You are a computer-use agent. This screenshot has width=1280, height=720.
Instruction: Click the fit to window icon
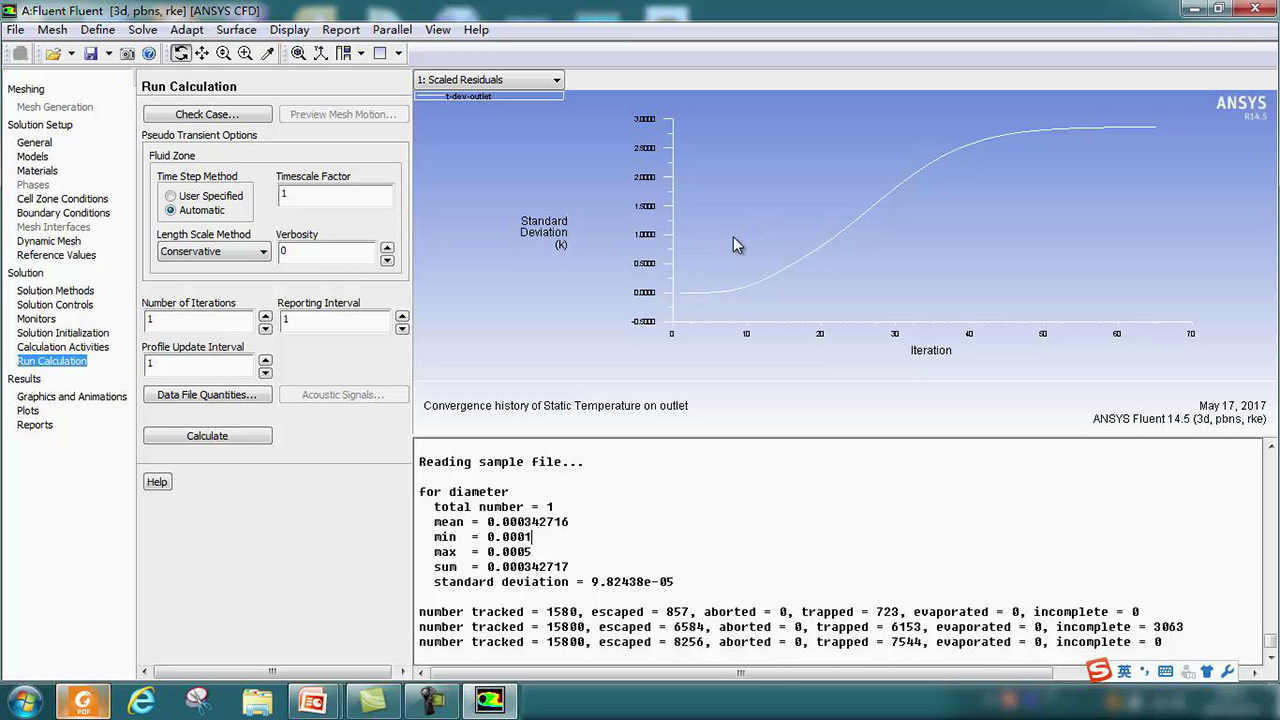tap(299, 54)
